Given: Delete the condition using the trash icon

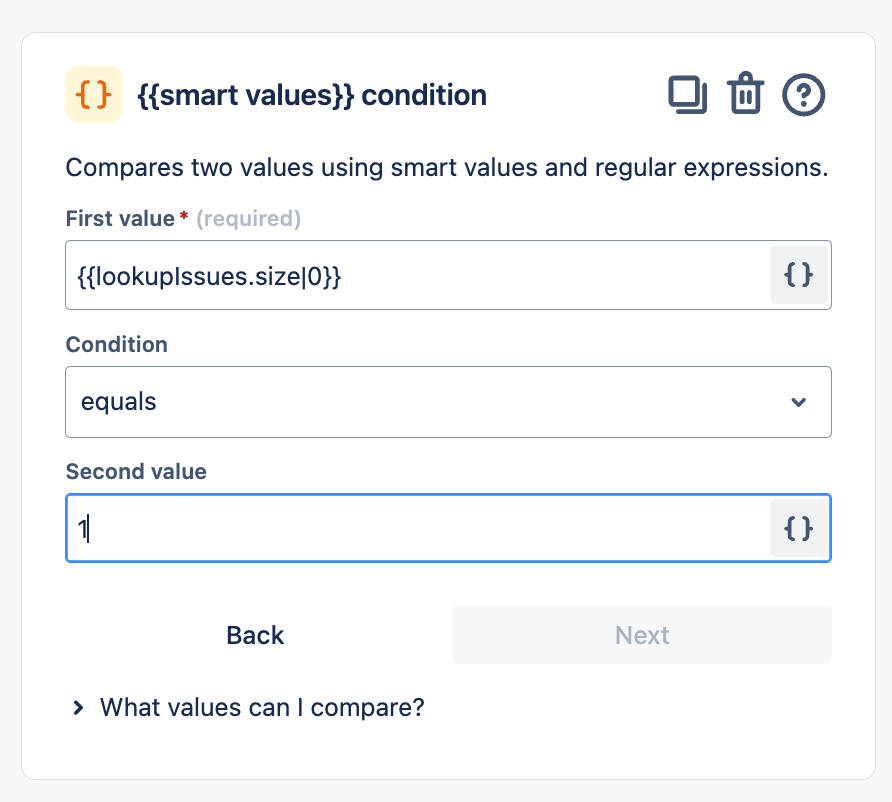Looking at the screenshot, I should [x=745, y=93].
